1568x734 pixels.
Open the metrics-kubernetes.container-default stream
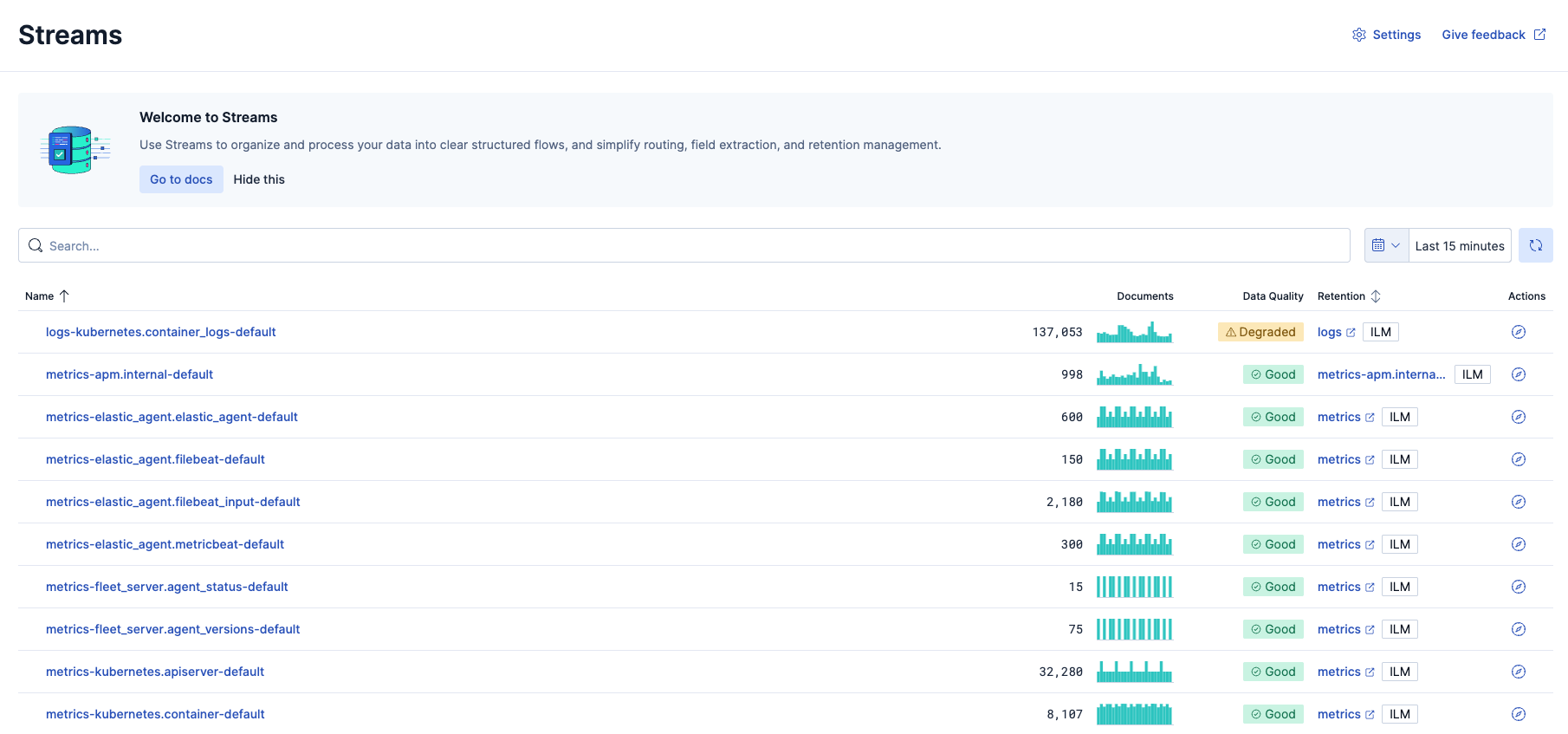tap(155, 714)
